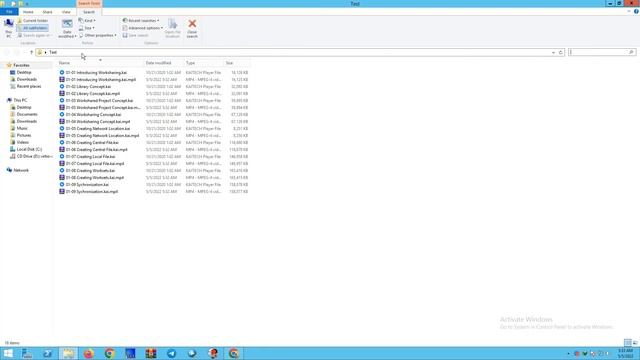Select file 01-04 Worksharing Concept.kai.mp4
This screenshot has width=640, height=360.
[x=98, y=122]
